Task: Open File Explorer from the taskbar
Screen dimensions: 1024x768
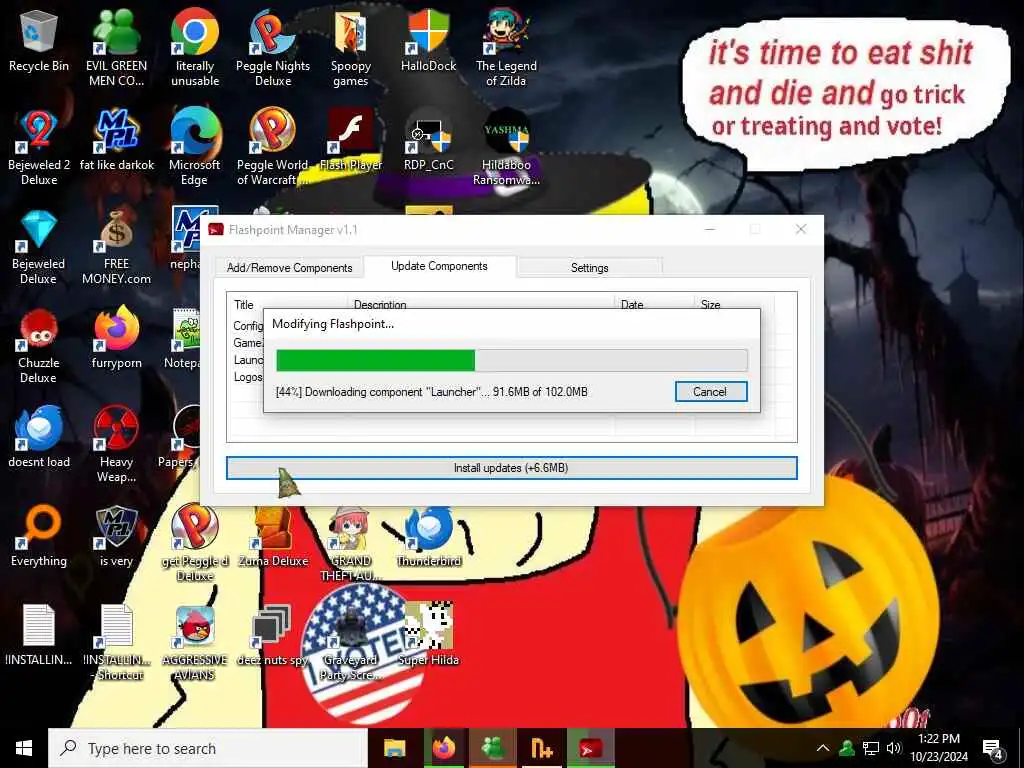Action: [394, 748]
